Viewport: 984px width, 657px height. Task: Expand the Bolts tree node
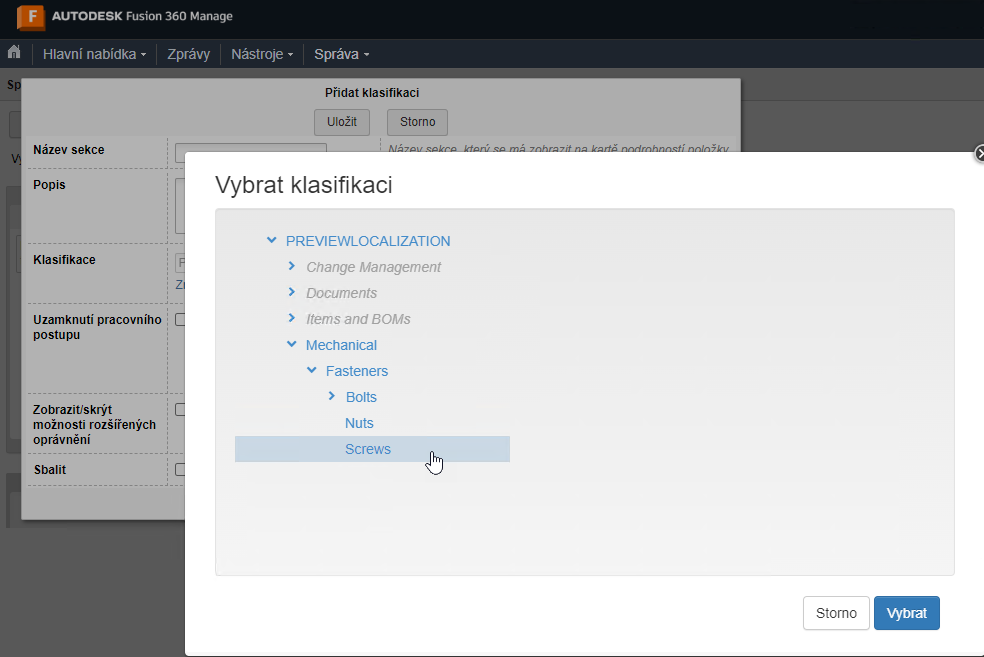[333, 396]
